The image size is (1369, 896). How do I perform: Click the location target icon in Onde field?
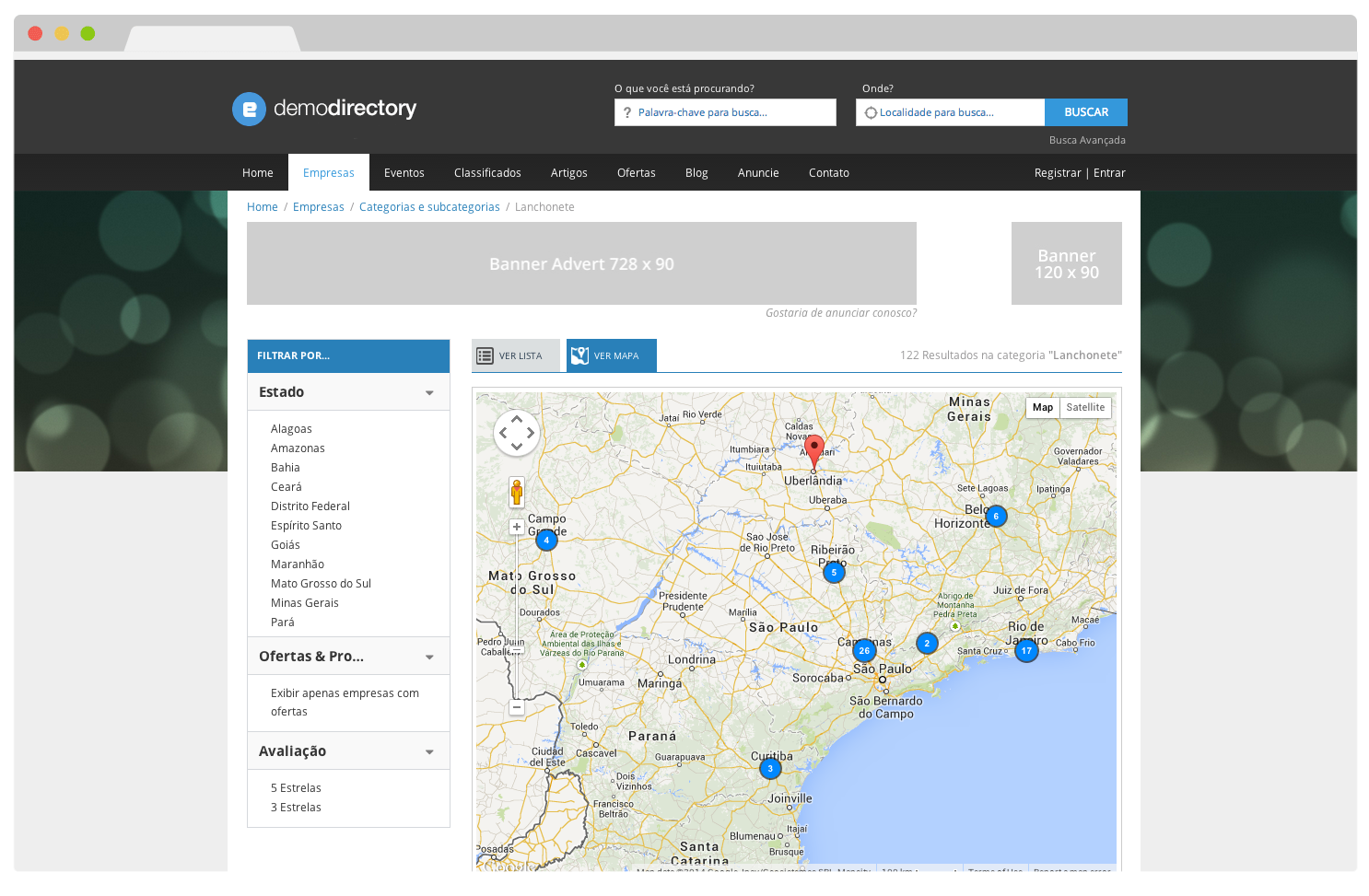[871, 113]
